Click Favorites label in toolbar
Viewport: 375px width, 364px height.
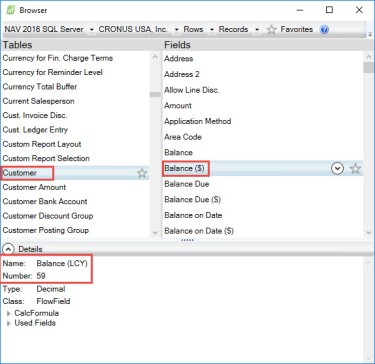297,29
